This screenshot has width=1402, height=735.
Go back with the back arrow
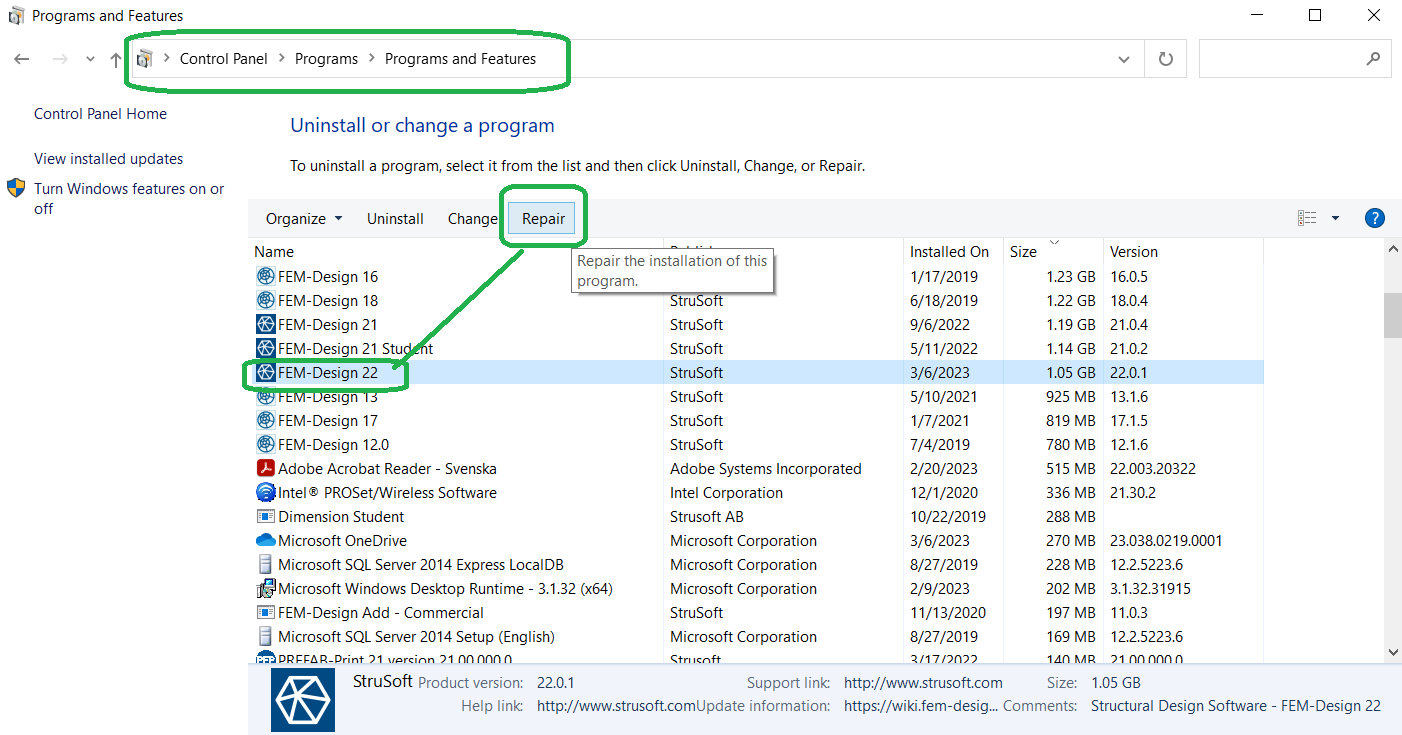coord(22,59)
